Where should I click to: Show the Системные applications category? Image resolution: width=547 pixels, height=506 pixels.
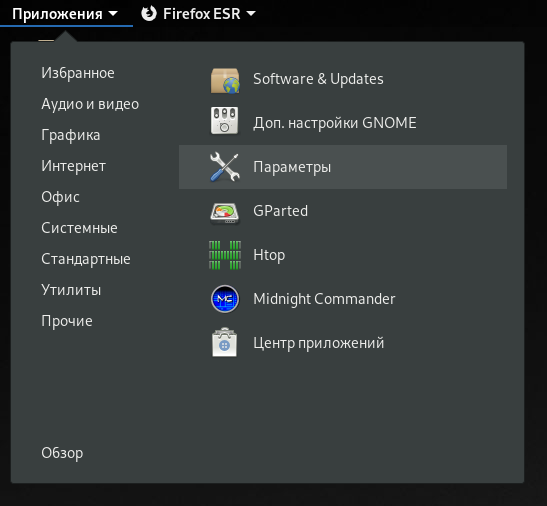pos(79,228)
